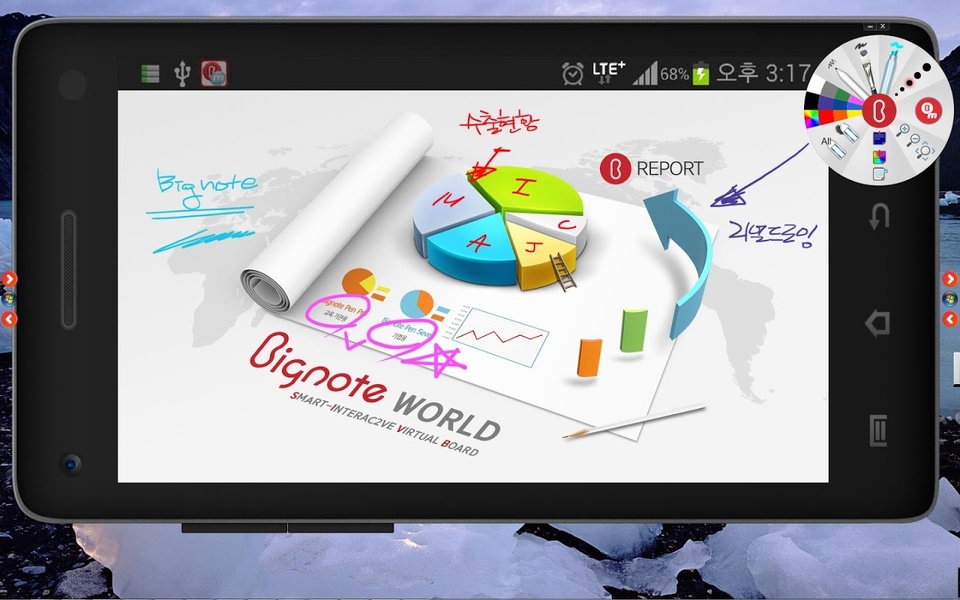This screenshot has width=960, height=600.
Task: Tap the Android menu button
Action: click(x=878, y=430)
